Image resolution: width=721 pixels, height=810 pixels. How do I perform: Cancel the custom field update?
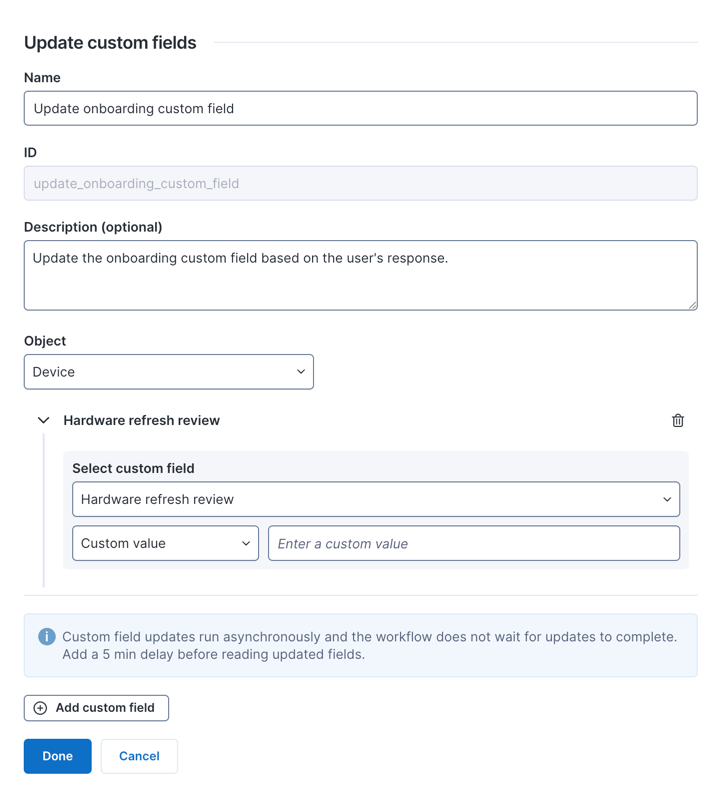pos(139,757)
